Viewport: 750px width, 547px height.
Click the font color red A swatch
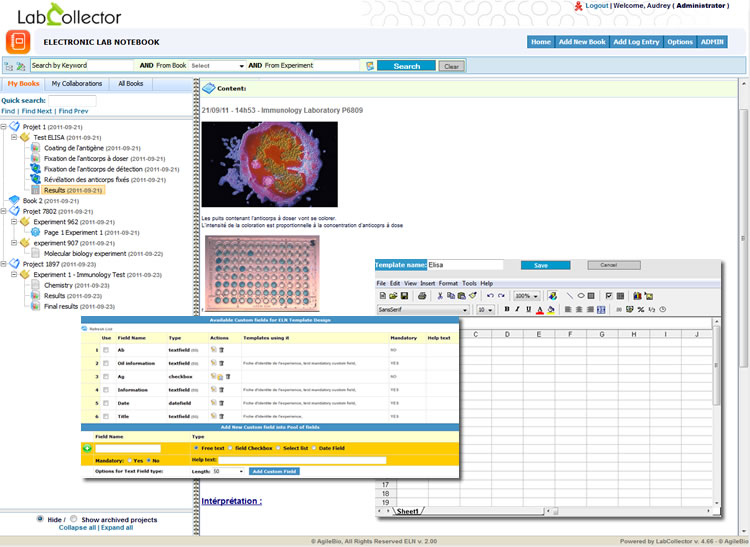tap(540, 310)
